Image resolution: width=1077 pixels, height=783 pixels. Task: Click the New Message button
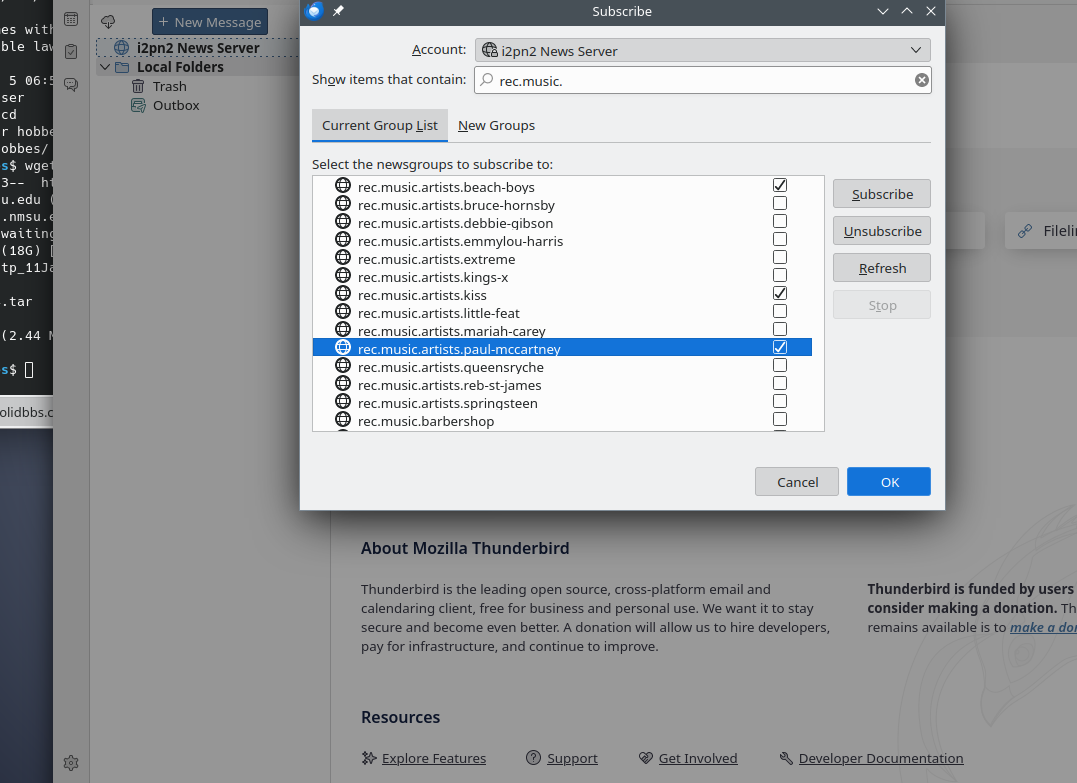pos(210,22)
